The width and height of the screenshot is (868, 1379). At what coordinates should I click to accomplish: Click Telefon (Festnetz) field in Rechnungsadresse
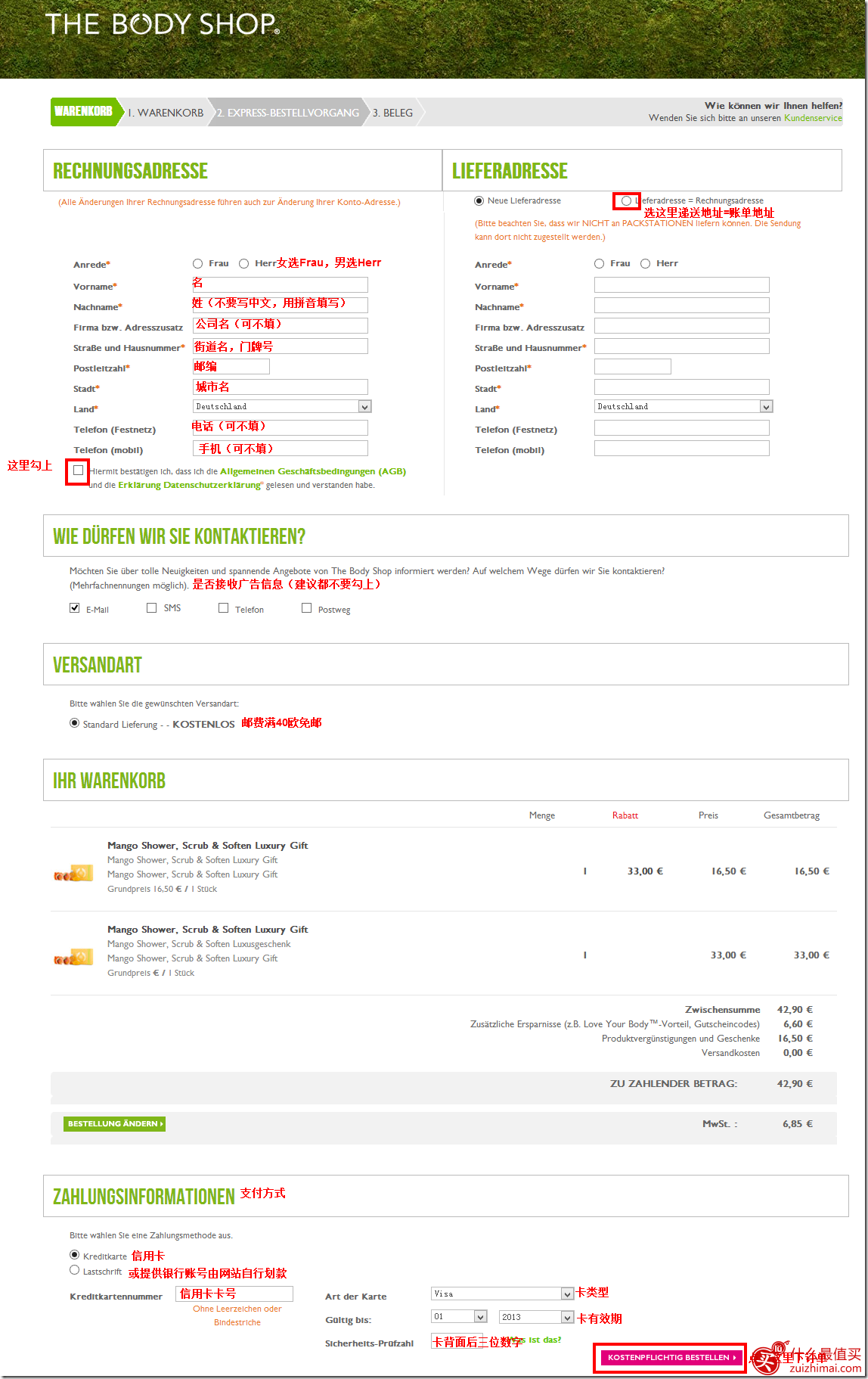[281, 427]
